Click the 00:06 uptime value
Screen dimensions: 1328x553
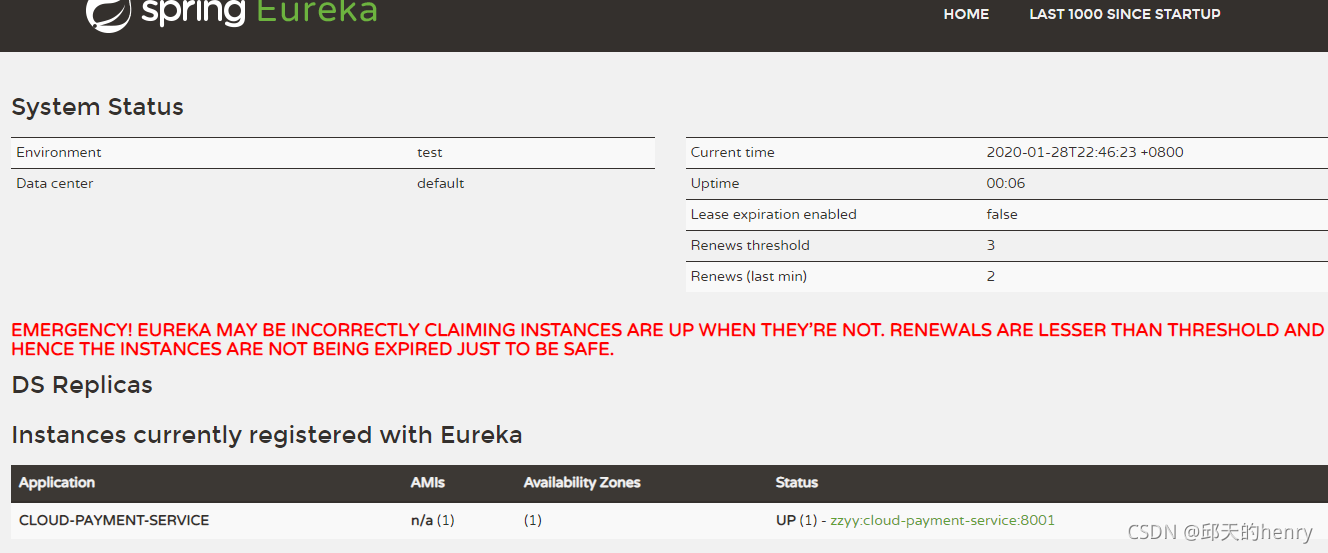click(1006, 183)
